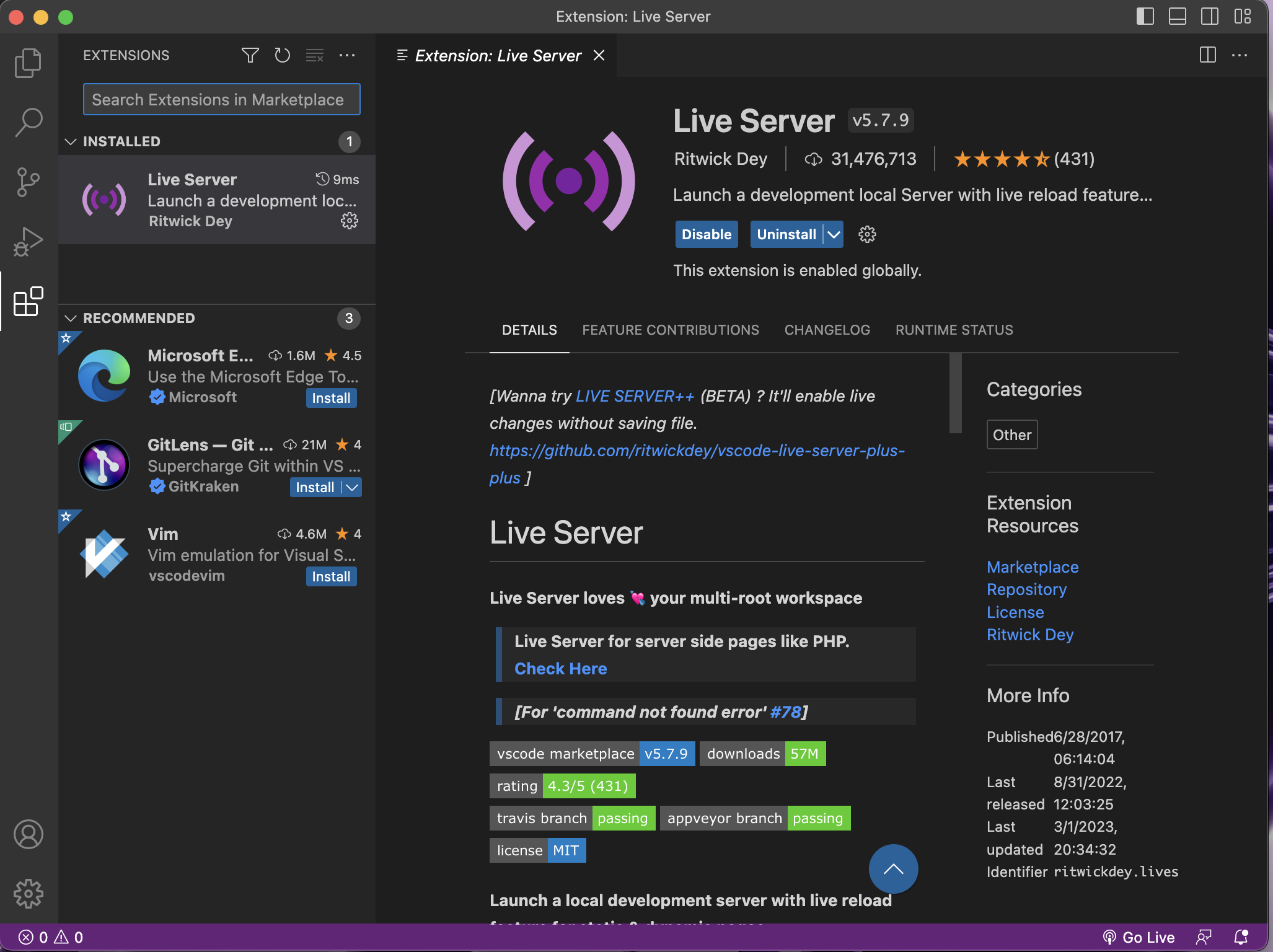
Task: Open the Explorer view in activity bar
Action: (28, 63)
